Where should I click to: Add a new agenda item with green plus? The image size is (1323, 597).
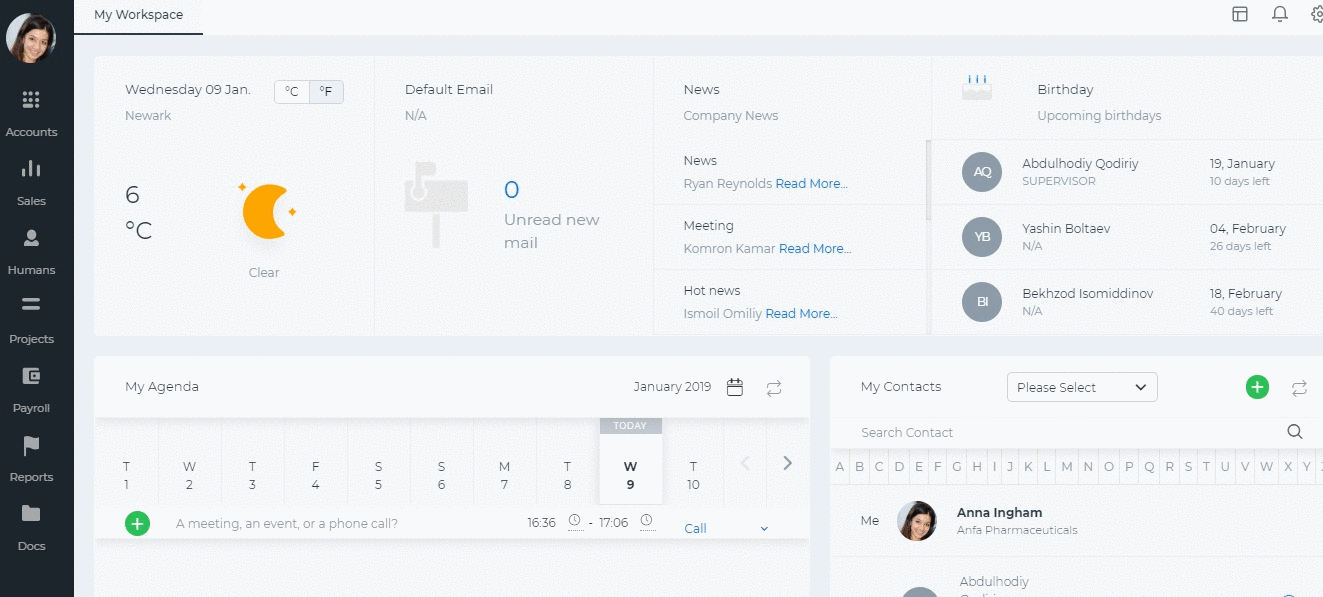pos(137,523)
